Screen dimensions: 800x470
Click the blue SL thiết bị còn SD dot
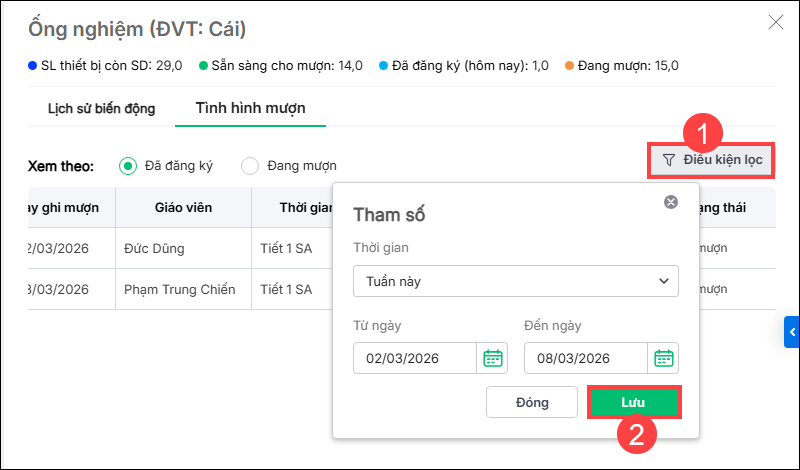(x=32, y=66)
